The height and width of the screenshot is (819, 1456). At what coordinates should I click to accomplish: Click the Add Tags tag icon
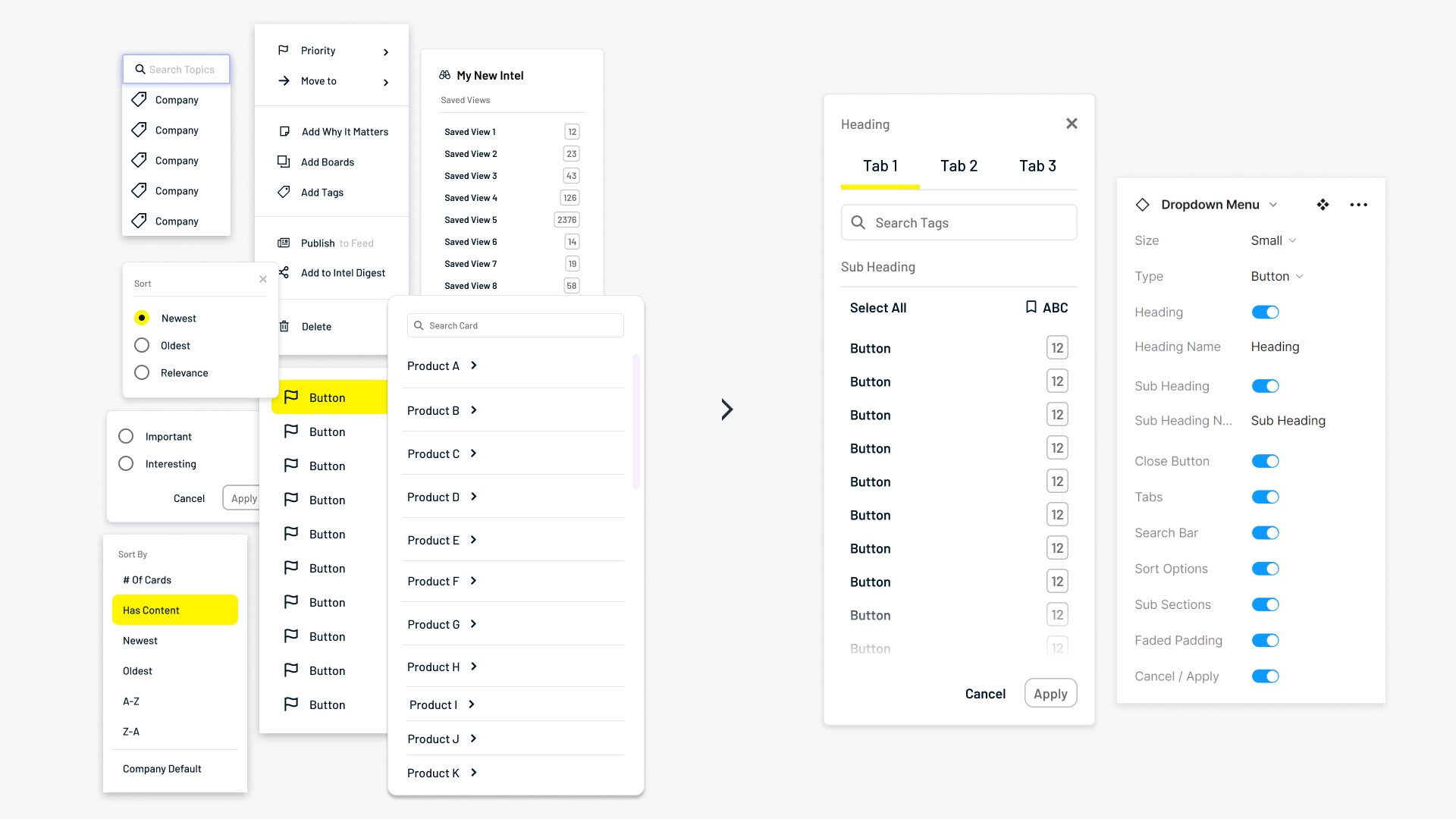(283, 192)
